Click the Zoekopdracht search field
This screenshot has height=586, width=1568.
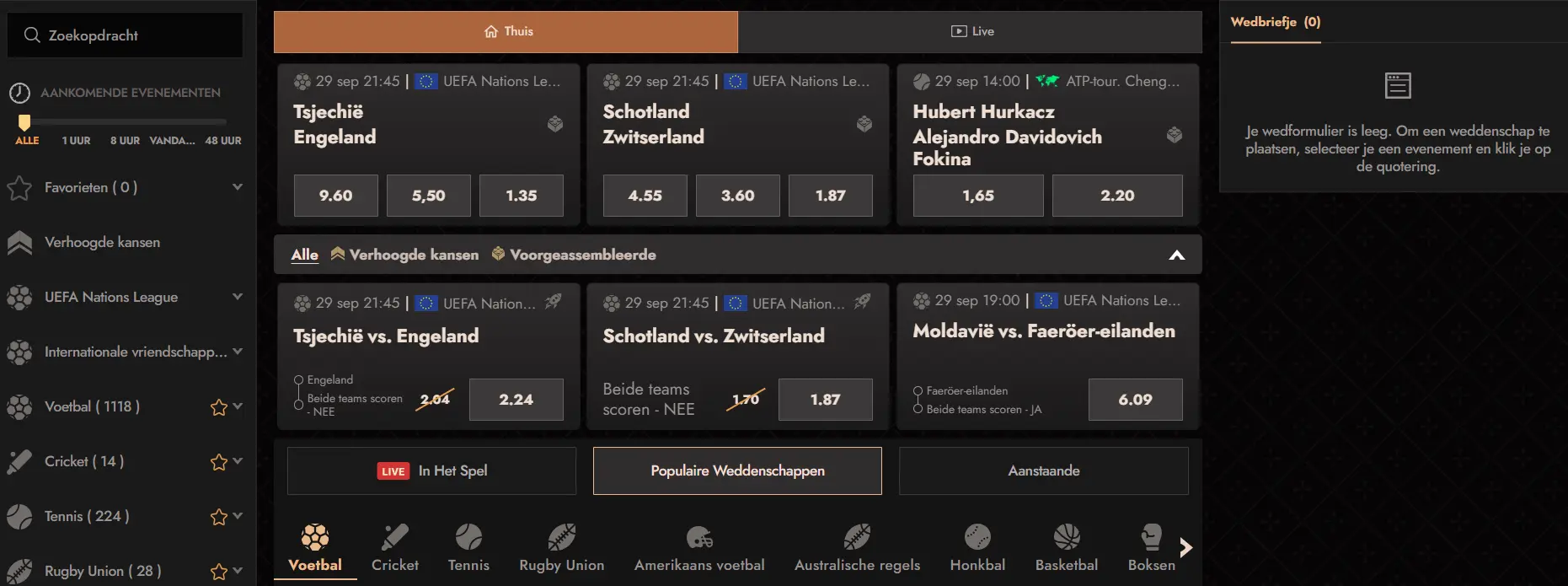(125, 35)
